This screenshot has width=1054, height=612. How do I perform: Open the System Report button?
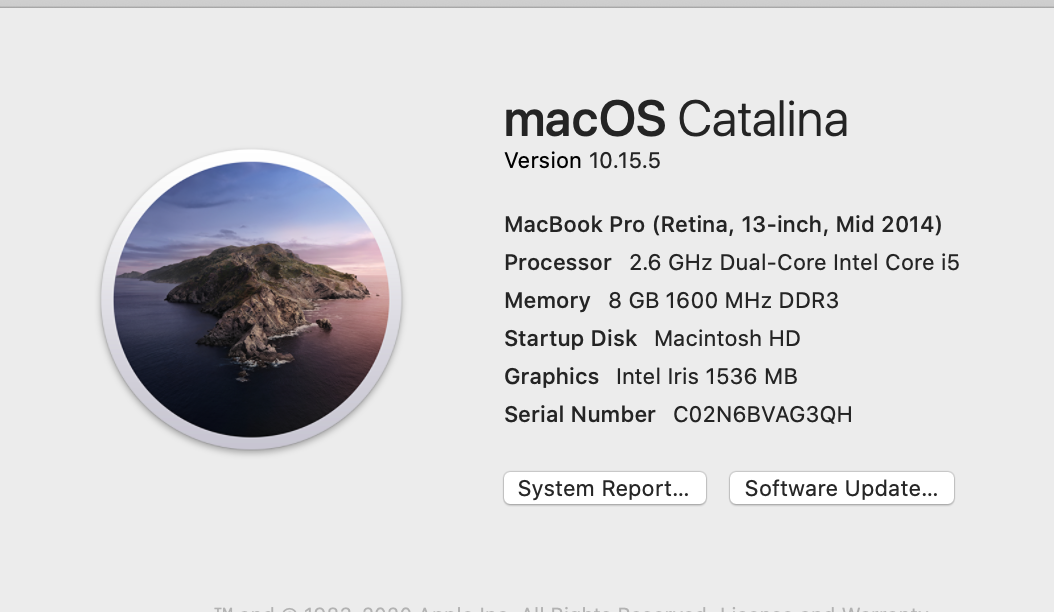(x=604, y=488)
